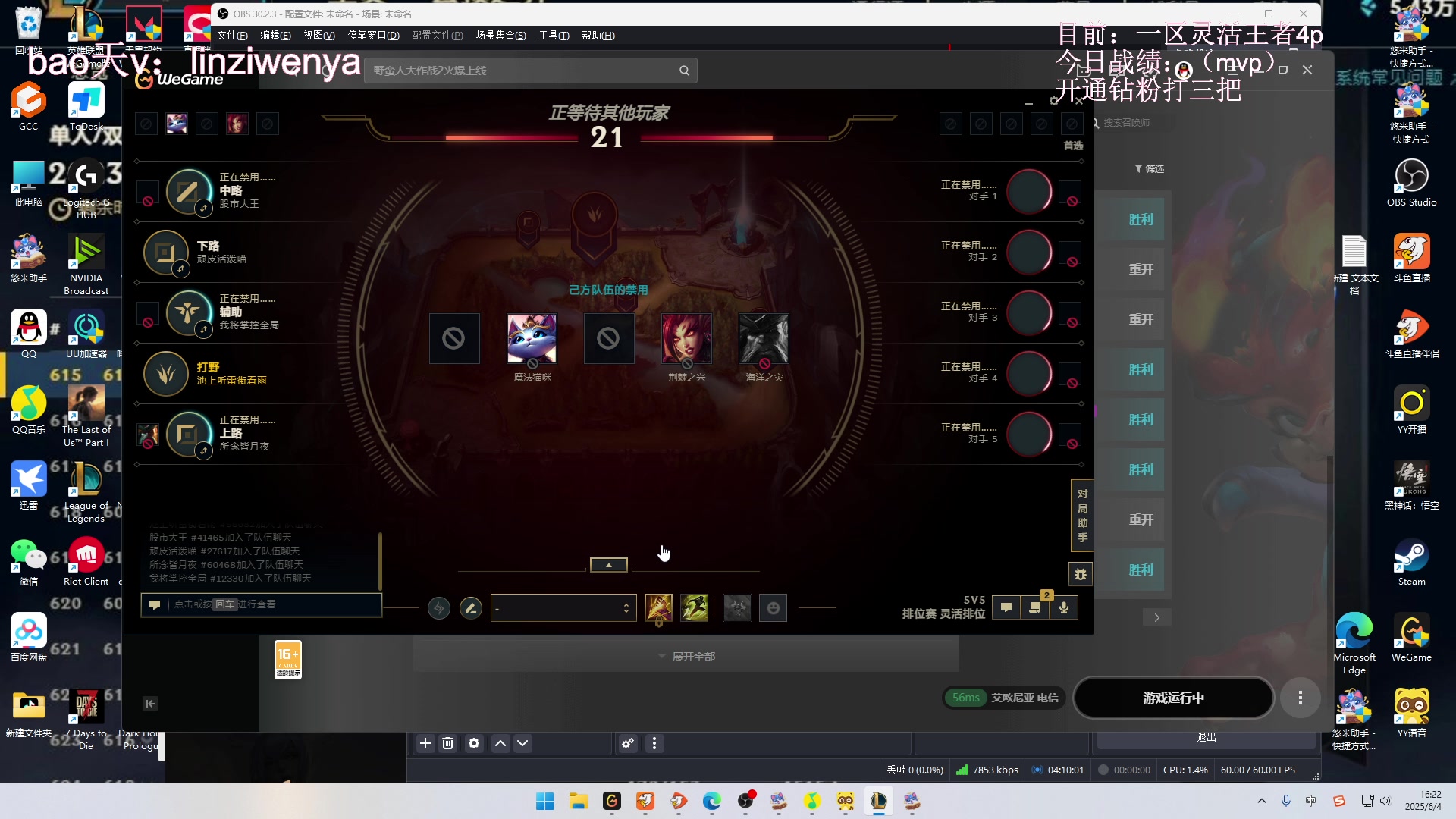Collapse the WeGame sidebar arrow icon
The image size is (1456, 819).
click(x=150, y=704)
